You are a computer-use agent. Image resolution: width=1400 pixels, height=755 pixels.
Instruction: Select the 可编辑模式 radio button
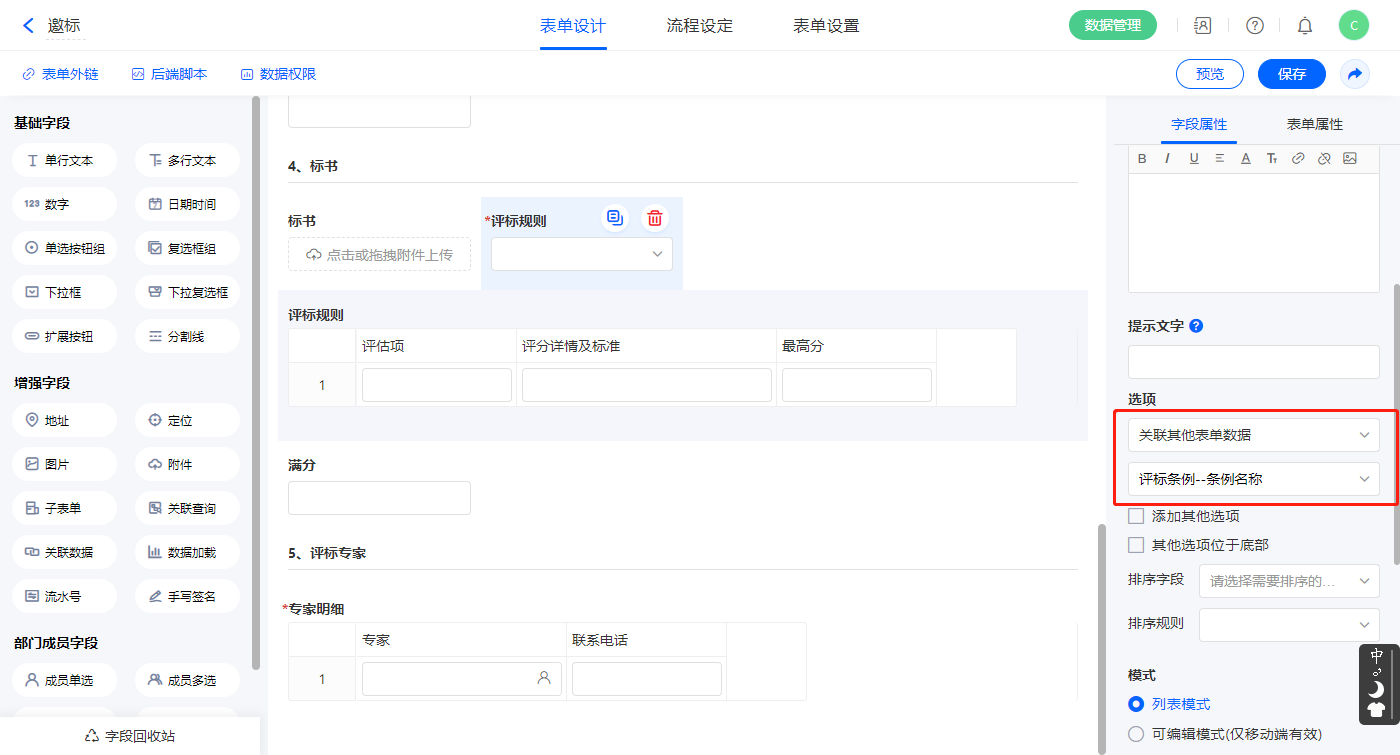(1136, 734)
